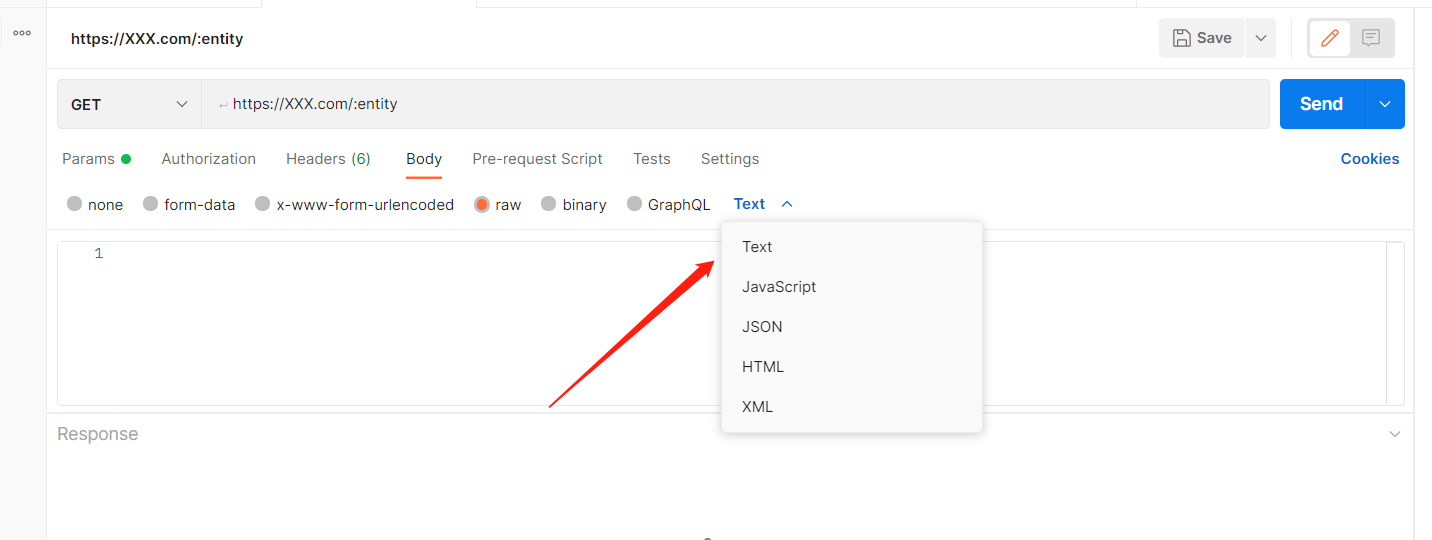Switch to the pencil edit mode icon
1432x540 pixels.
pyautogui.click(x=1330, y=38)
